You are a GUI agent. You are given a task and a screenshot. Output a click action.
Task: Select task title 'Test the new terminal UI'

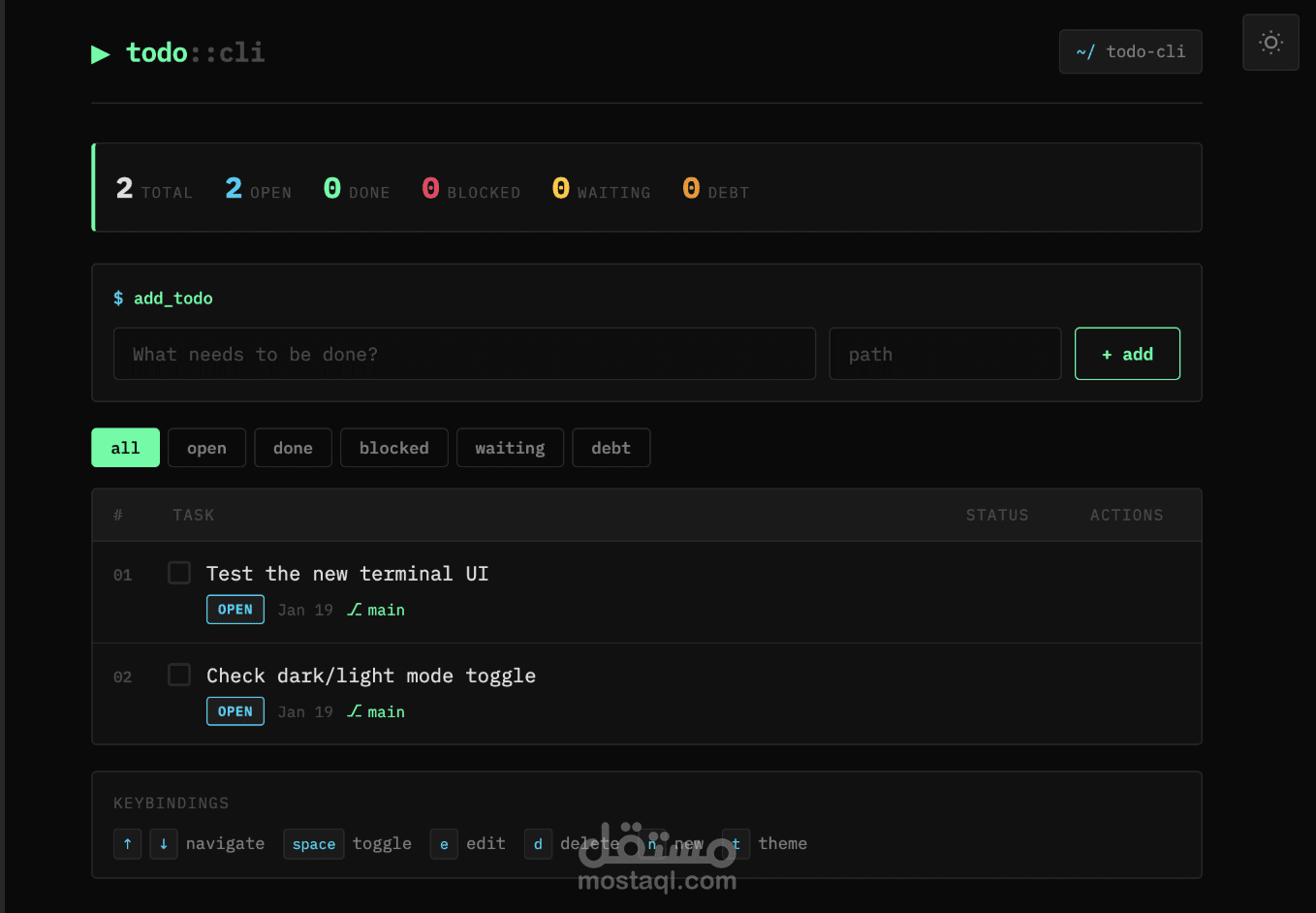(x=347, y=574)
